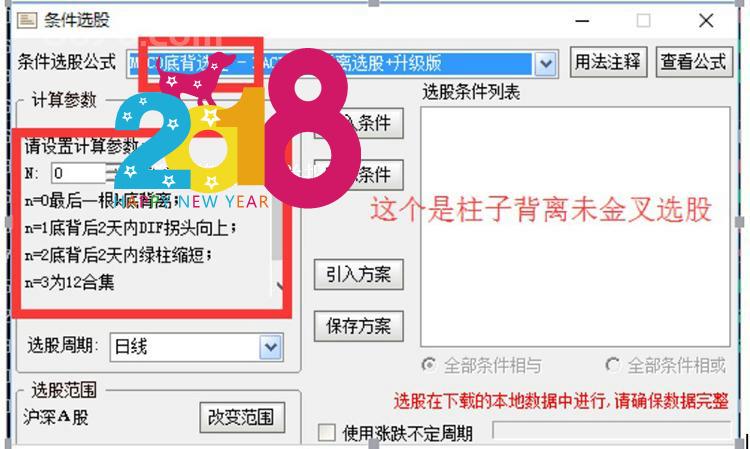The width and height of the screenshot is (750, 449).
Task: Minimize the 条件选股 dialog
Action: pyautogui.click(x=582, y=21)
